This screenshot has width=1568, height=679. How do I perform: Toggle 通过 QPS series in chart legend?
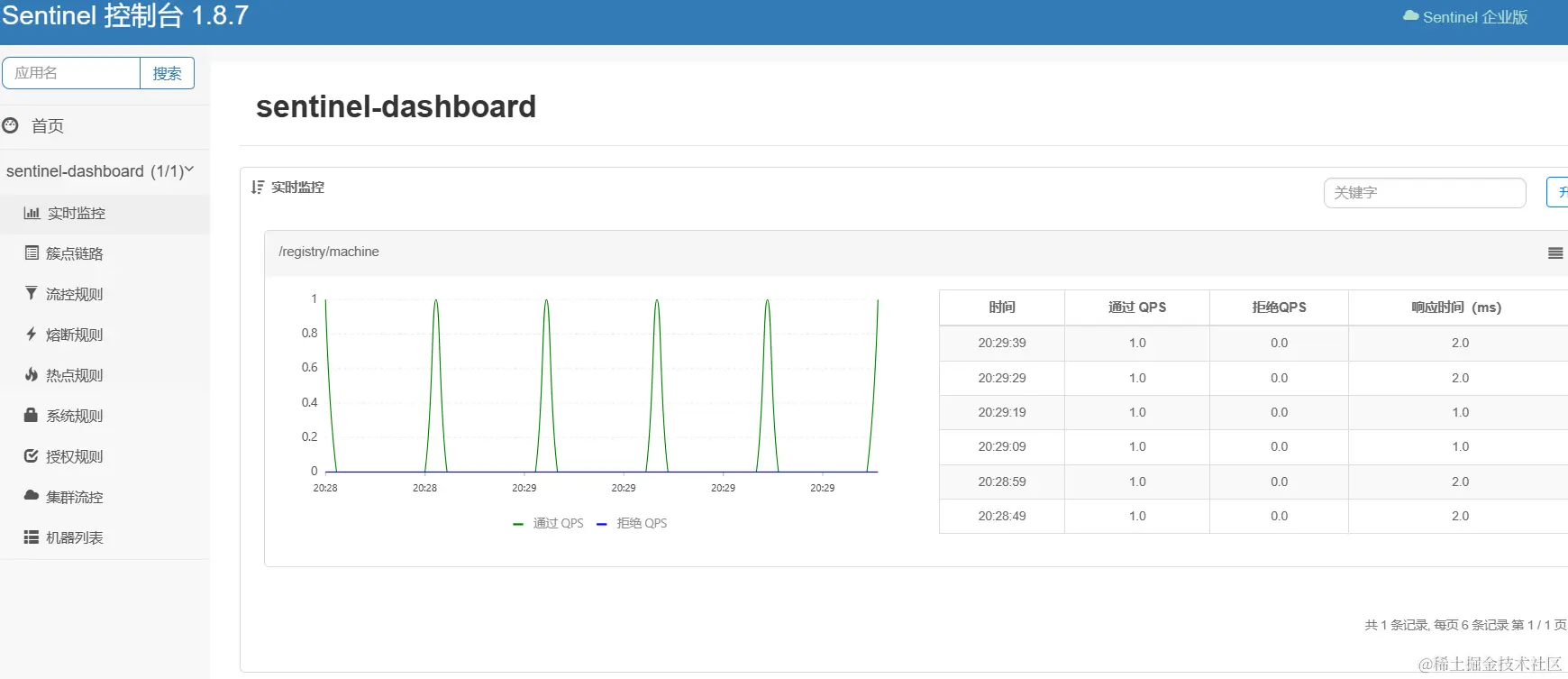(x=548, y=523)
